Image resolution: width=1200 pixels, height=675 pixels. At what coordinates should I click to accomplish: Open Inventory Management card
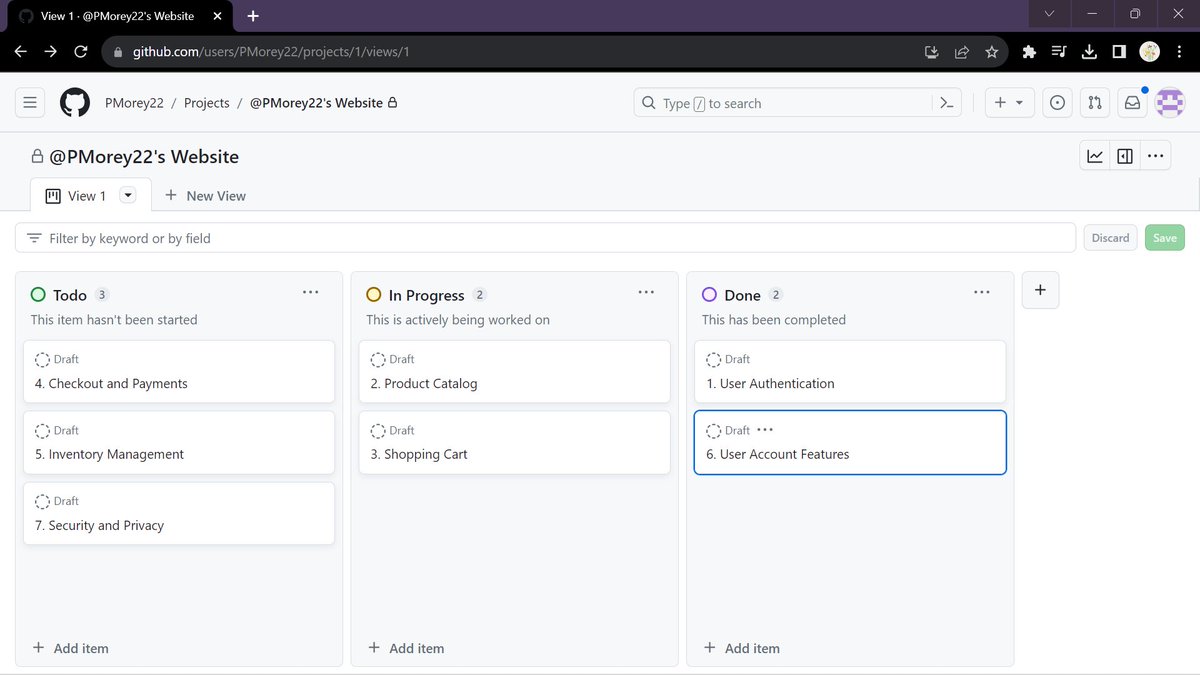(179, 443)
